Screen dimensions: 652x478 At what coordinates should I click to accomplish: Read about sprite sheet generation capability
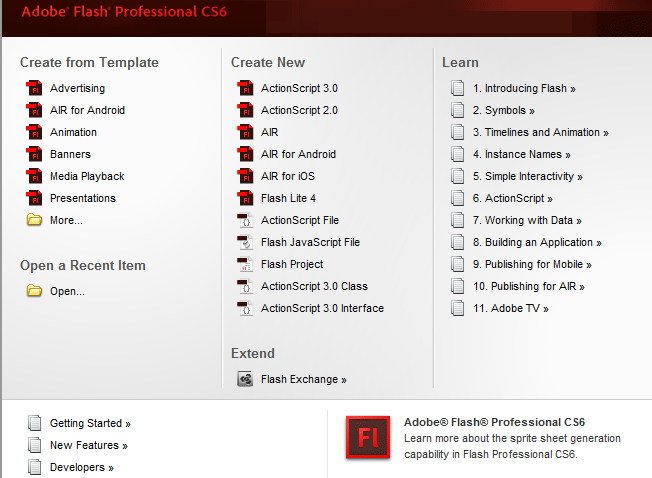(x=512, y=446)
